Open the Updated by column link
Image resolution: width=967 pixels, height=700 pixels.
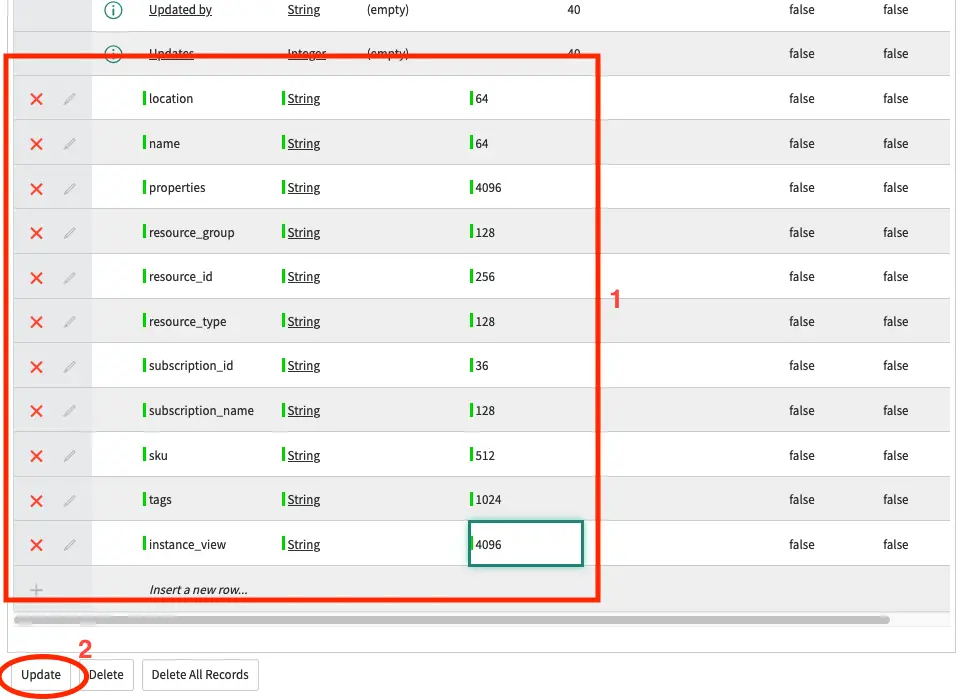point(180,10)
